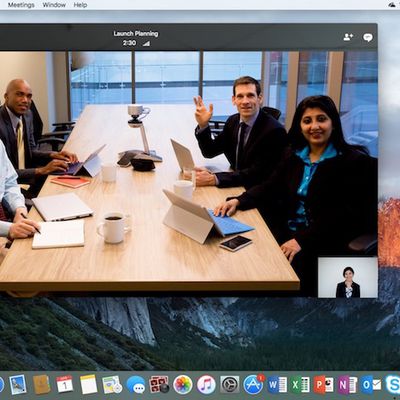Launch iTunes from the dock

pyautogui.click(x=206, y=385)
